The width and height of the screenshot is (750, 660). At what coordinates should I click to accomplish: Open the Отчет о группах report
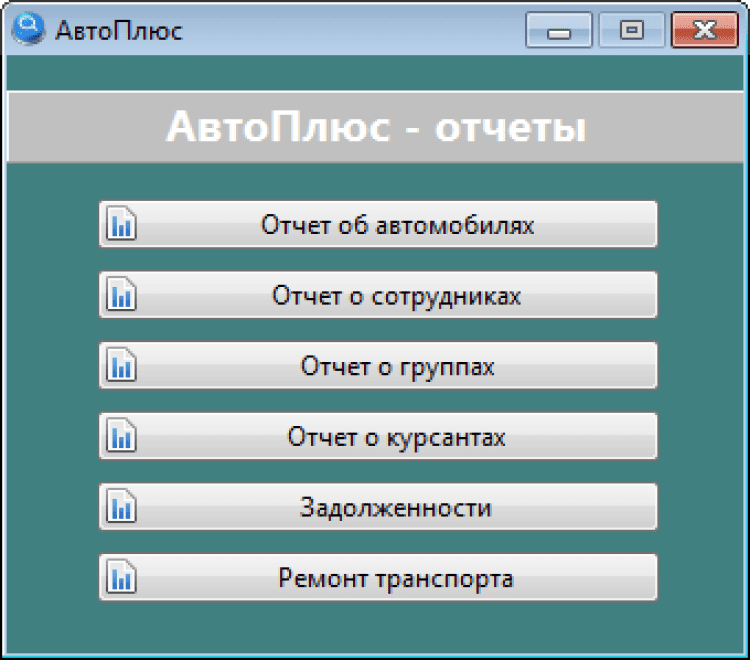[378, 365]
